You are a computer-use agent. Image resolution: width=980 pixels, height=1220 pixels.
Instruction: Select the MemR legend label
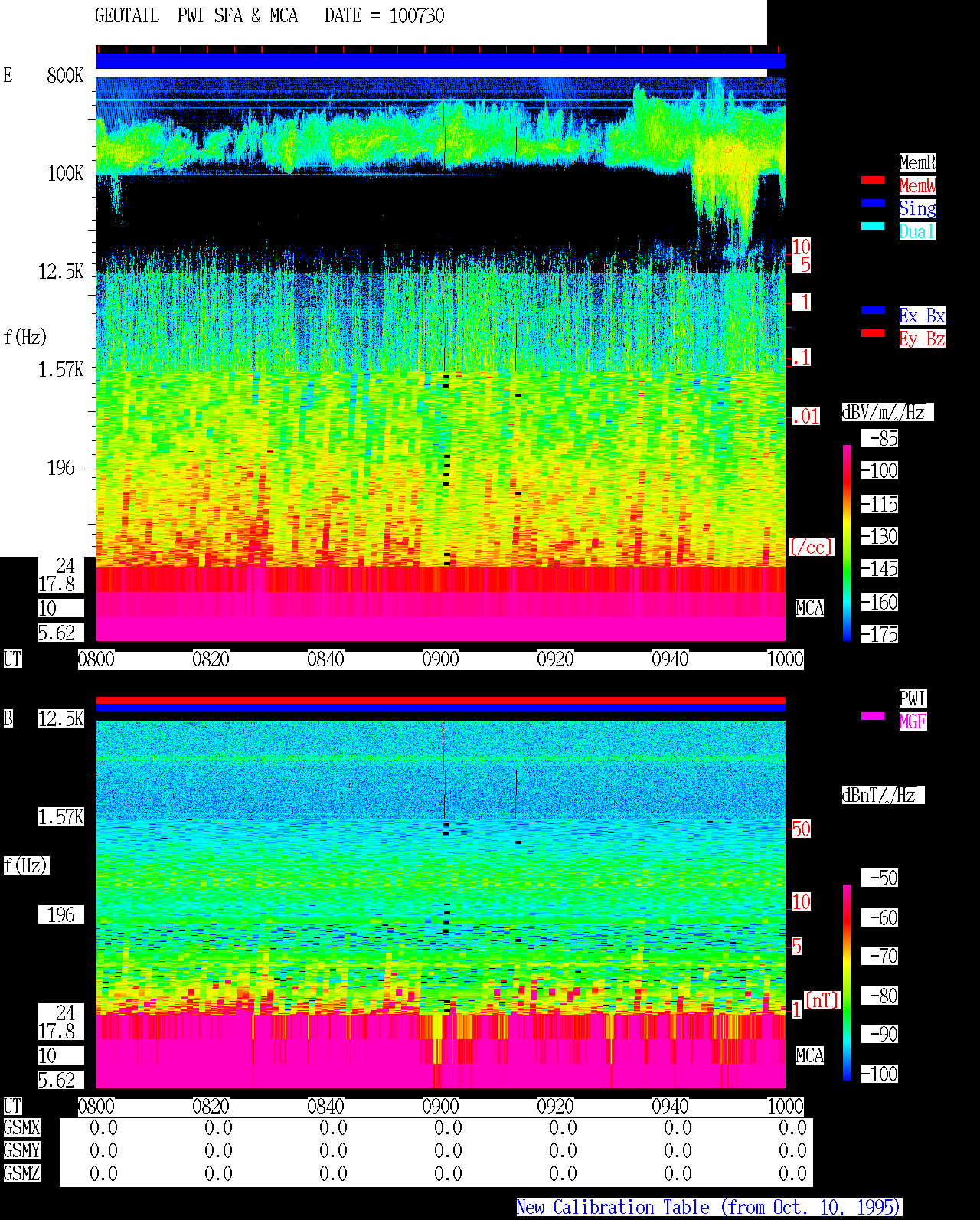(917, 162)
